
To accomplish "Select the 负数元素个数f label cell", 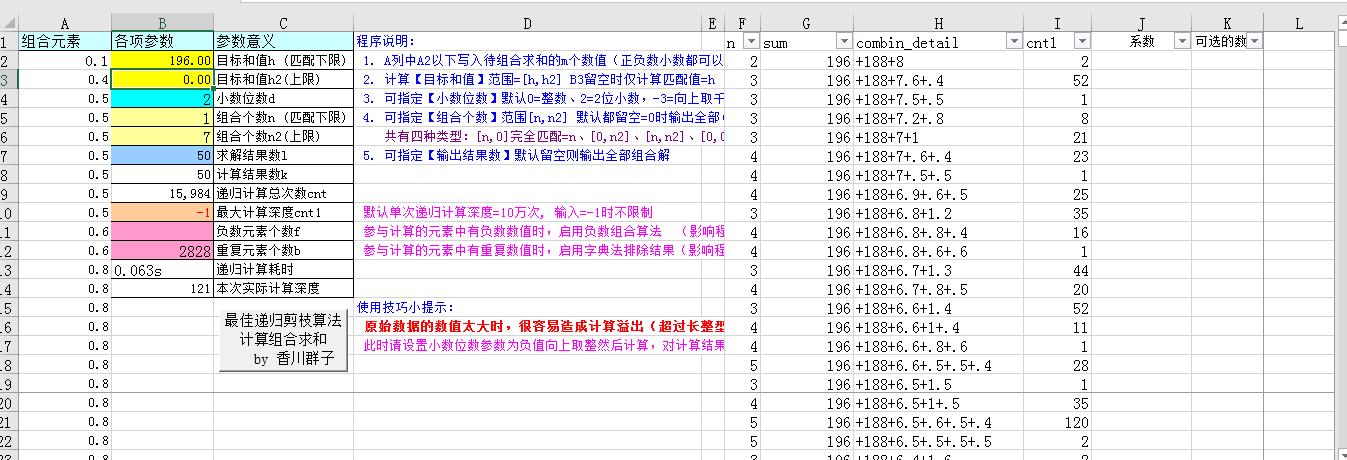I will coord(283,231).
